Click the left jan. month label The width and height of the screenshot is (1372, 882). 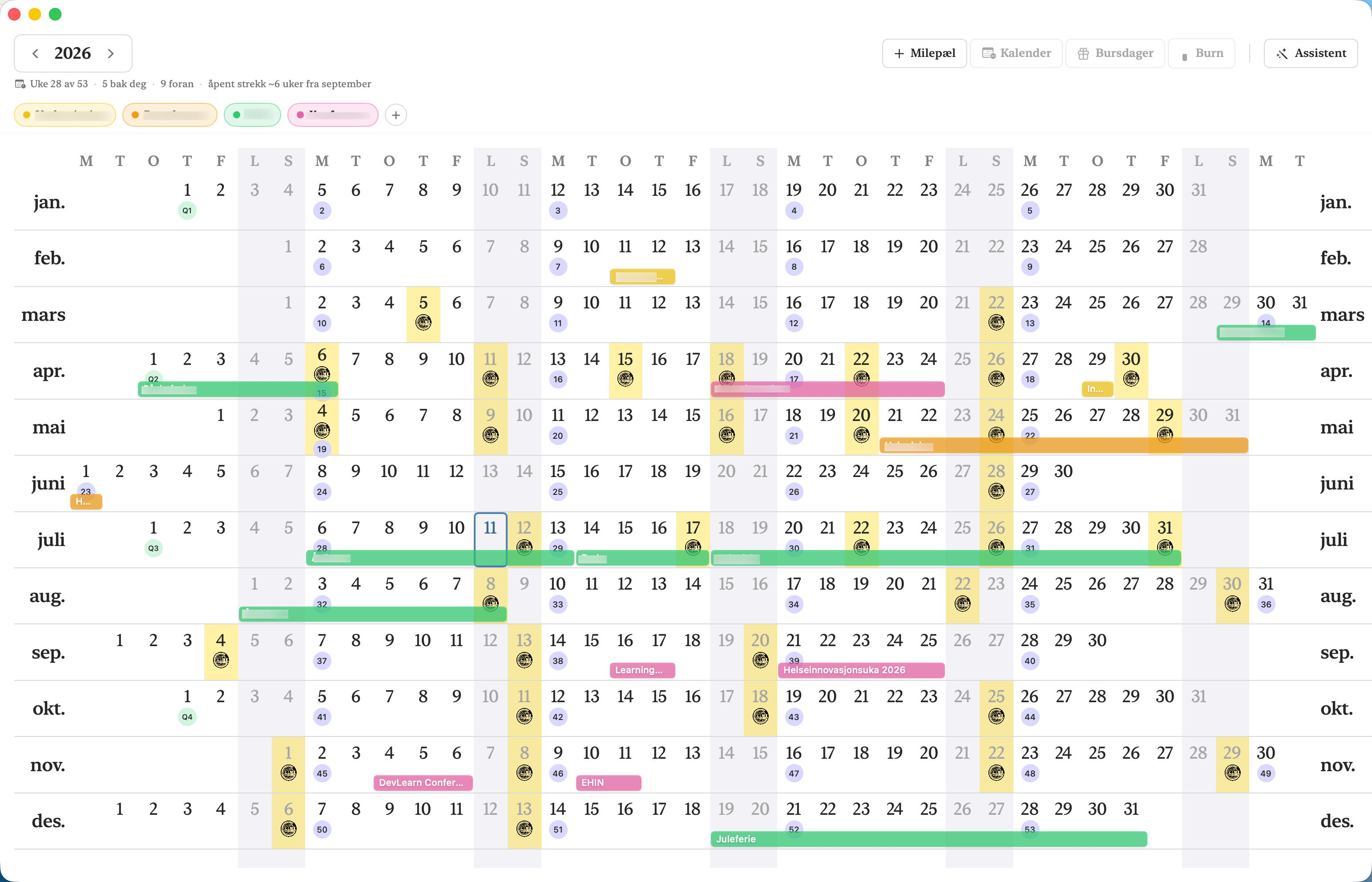pos(48,202)
